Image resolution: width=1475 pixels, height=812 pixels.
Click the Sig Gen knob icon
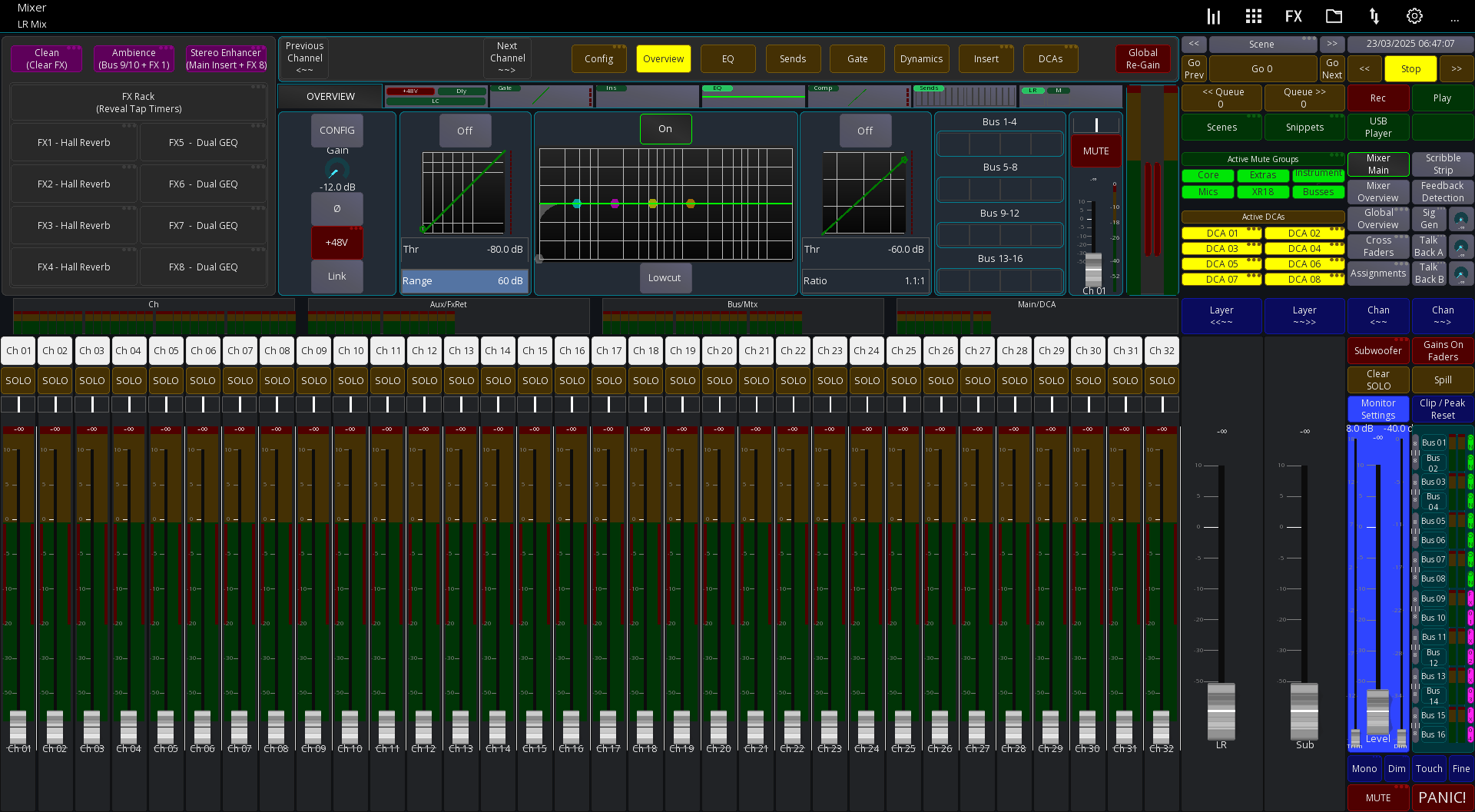pos(1460,220)
